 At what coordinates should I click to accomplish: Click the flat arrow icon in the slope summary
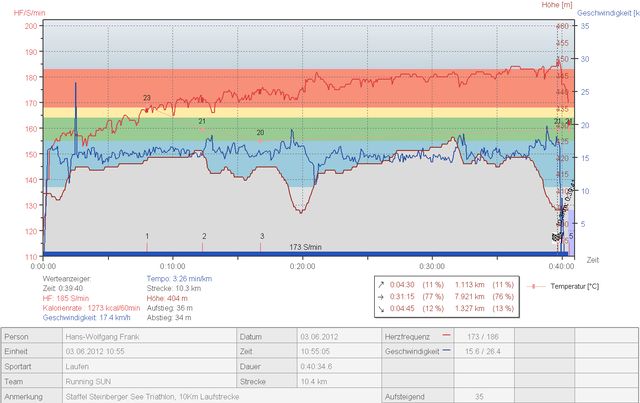click(x=382, y=295)
